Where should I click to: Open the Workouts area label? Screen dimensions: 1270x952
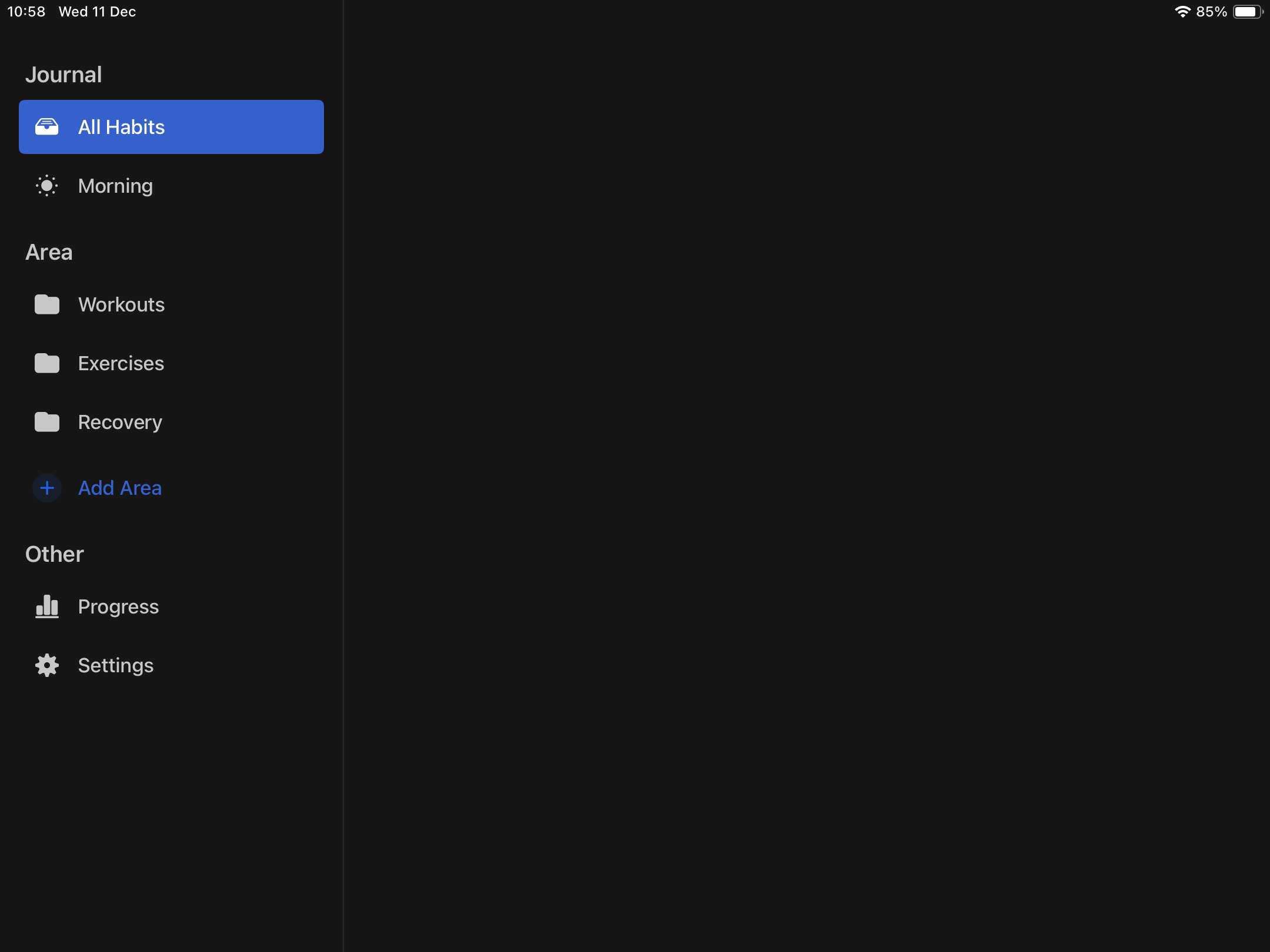[122, 304]
